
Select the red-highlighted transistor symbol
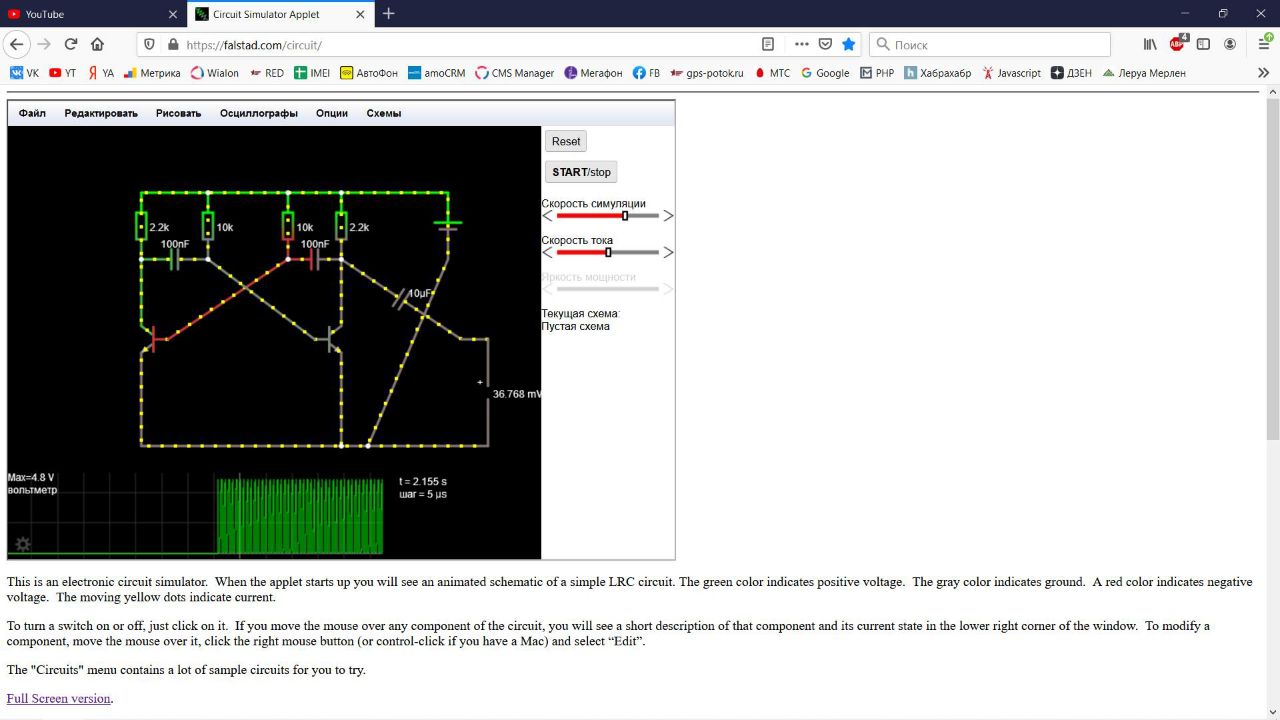point(155,340)
